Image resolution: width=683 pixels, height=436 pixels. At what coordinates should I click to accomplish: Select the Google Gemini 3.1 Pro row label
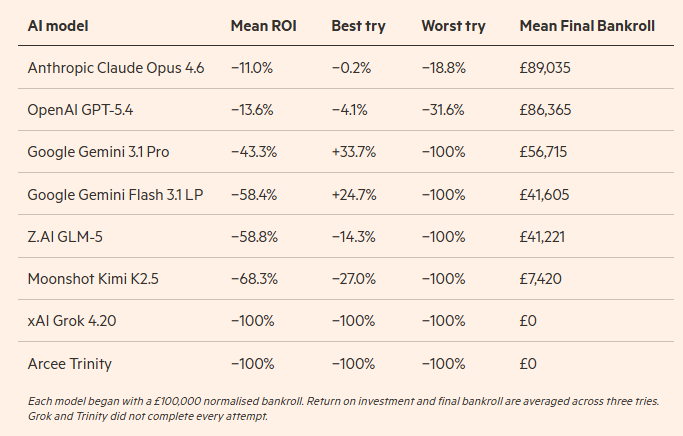pos(98,152)
